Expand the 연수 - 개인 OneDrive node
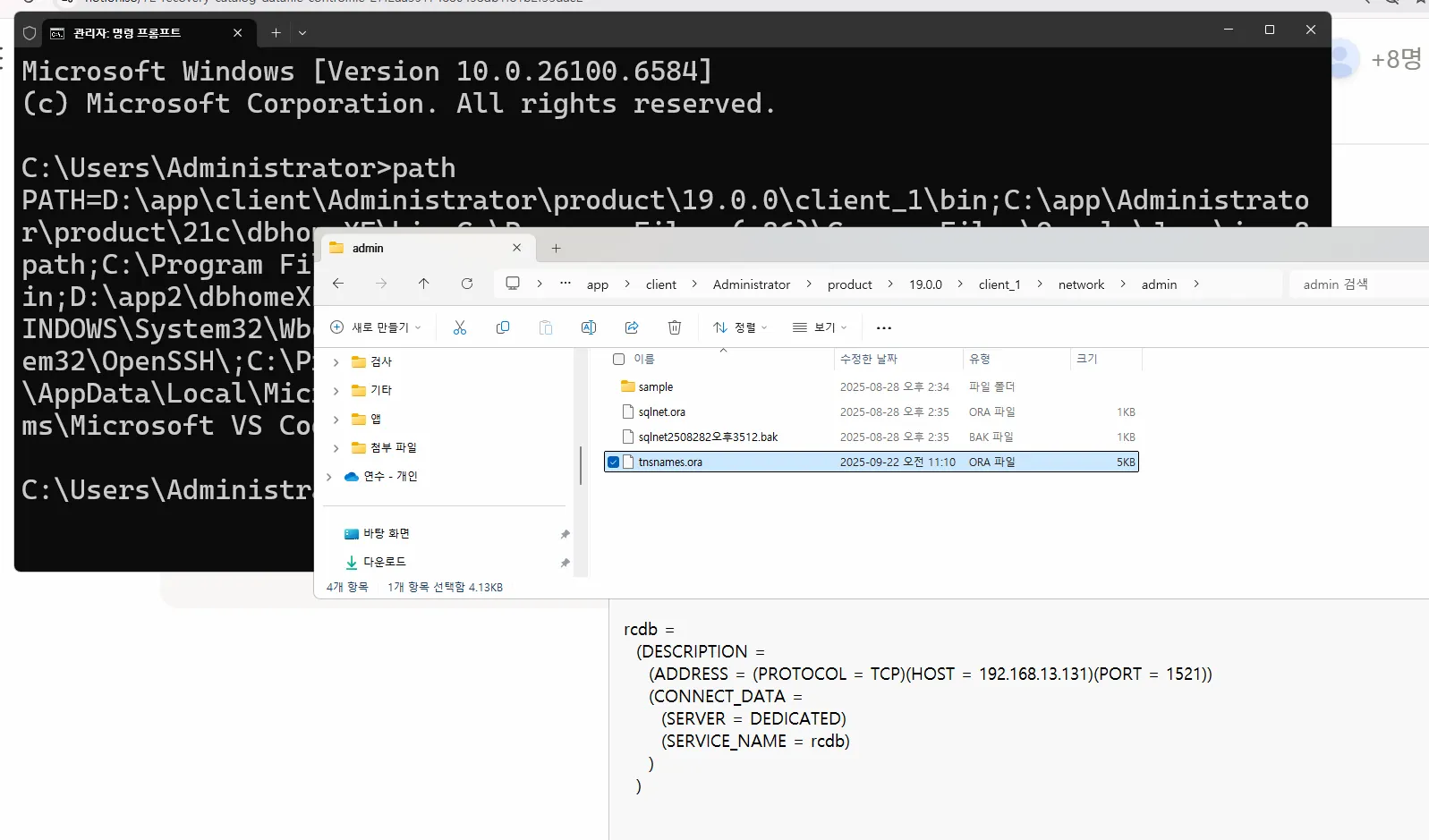The width and height of the screenshot is (1429, 840). click(x=329, y=477)
